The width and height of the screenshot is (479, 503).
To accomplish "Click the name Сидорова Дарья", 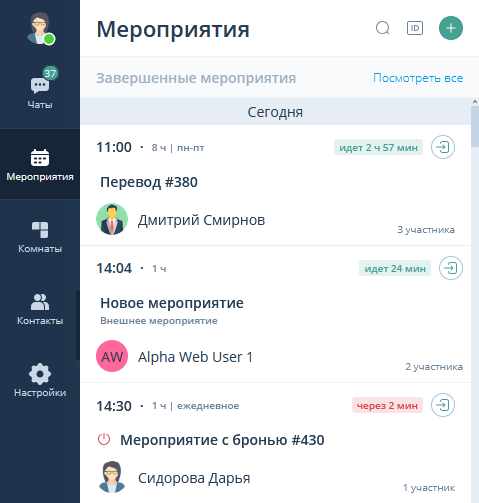I will [194, 478].
